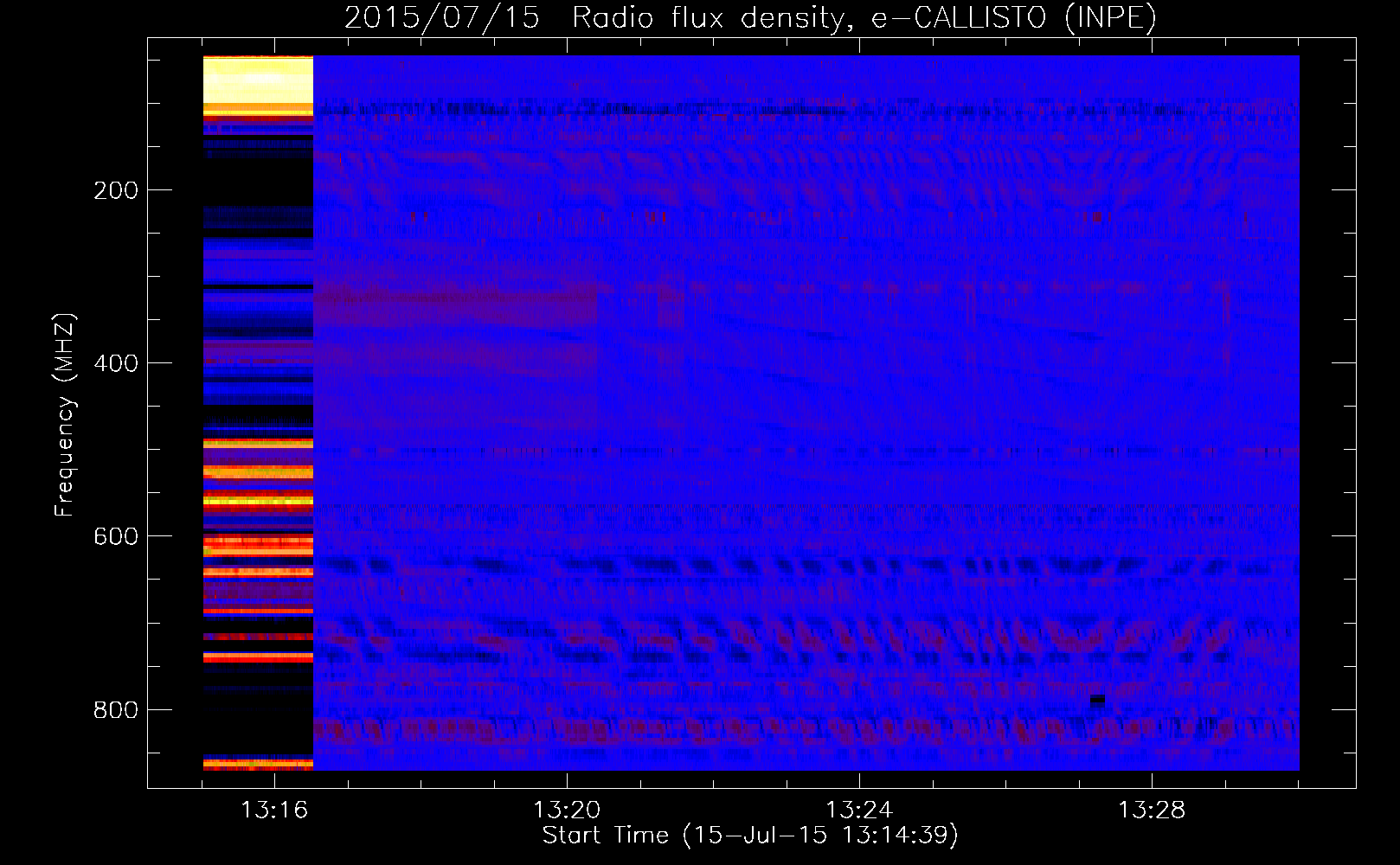This screenshot has height=865, width=1400.
Task: Click the 400 MHz frequency tick label
Action: click(x=116, y=363)
